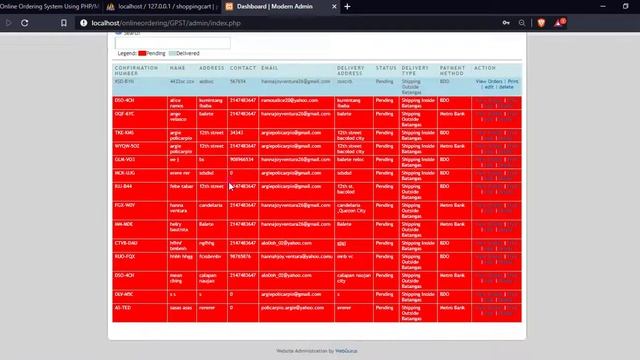The height and width of the screenshot is (360, 640).
Task: Switch to Online Ordering System Using PHP tab
Action: pyautogui.click(x=49, y=7)
